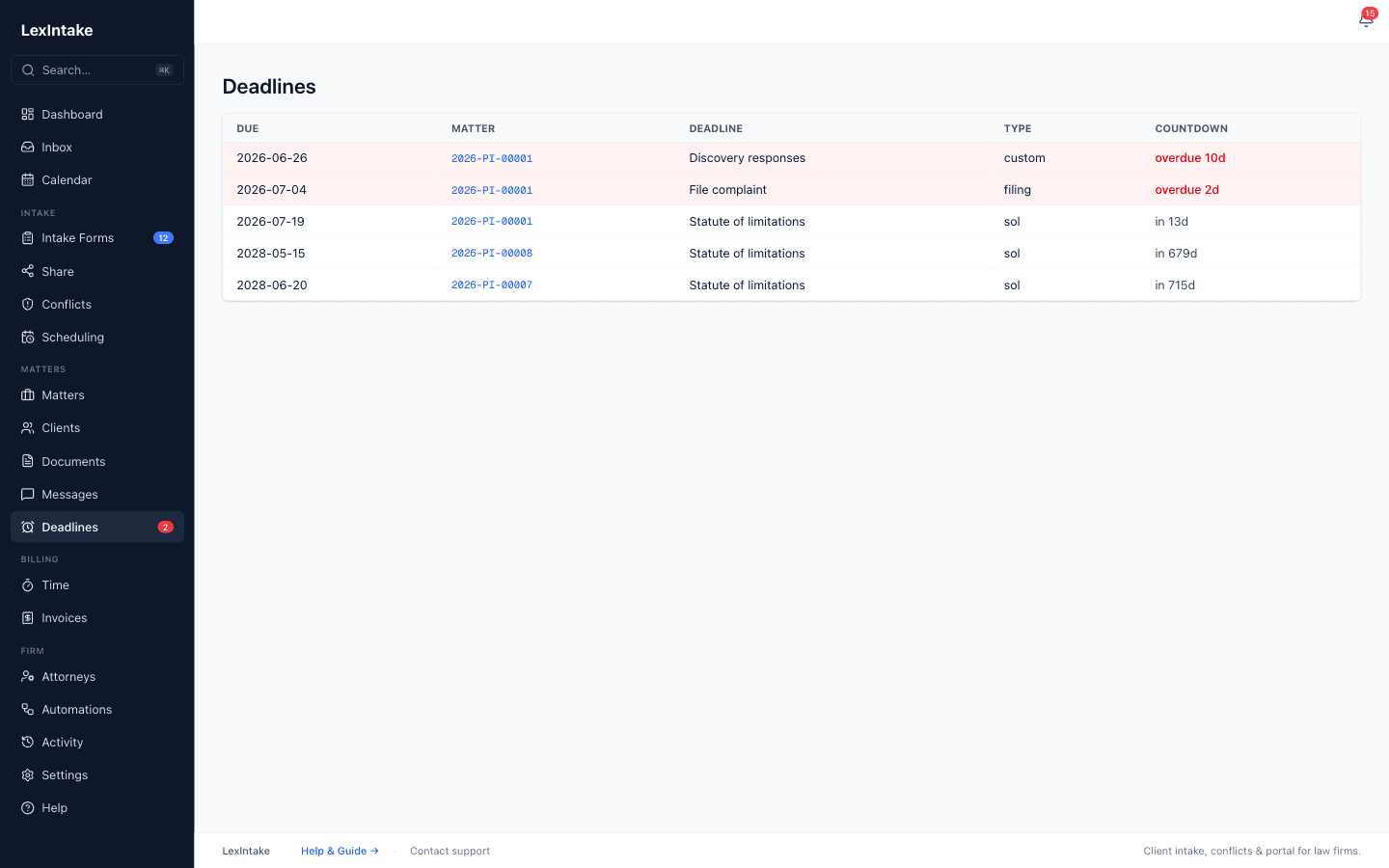Open the Help question mark icon

point(28,807)
